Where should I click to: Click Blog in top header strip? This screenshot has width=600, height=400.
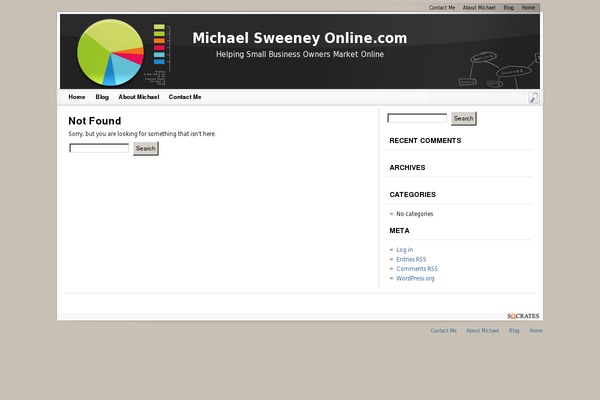[x=509, y=8]
